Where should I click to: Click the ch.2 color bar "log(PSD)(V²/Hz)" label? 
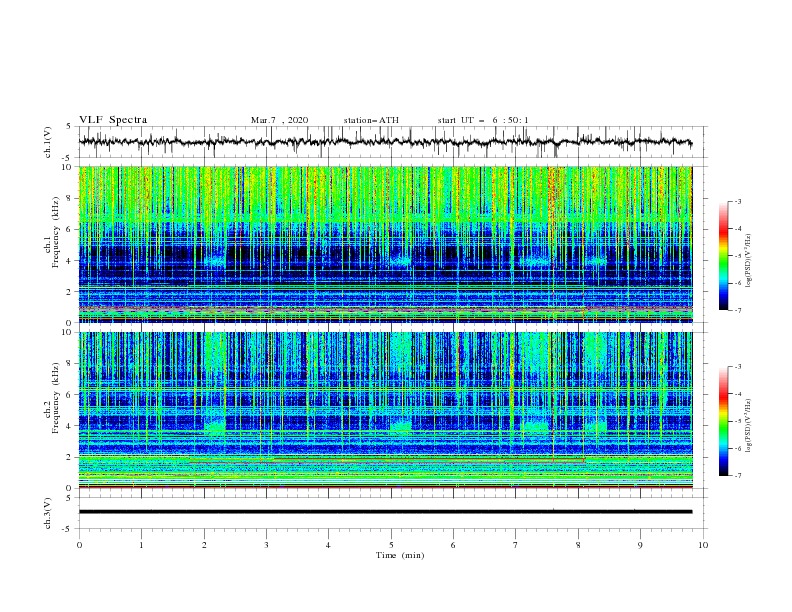(x=749, y=426)
